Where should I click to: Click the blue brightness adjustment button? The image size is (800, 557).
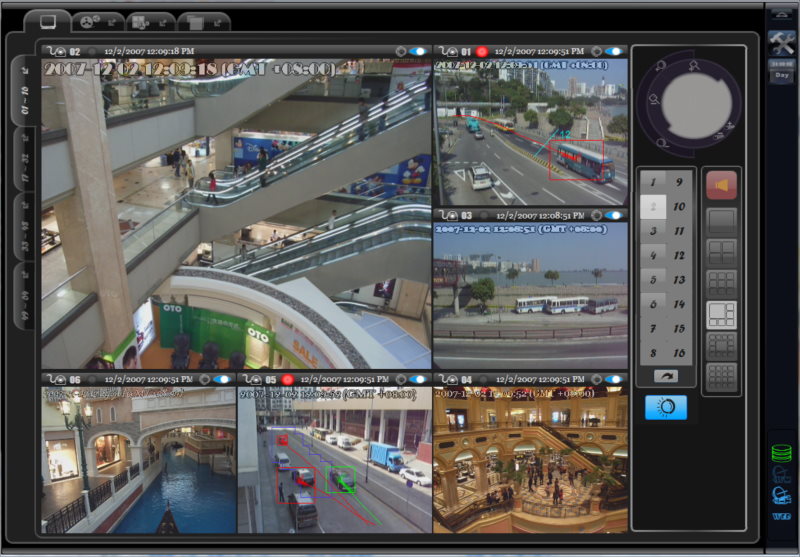[x=666, y=407]
